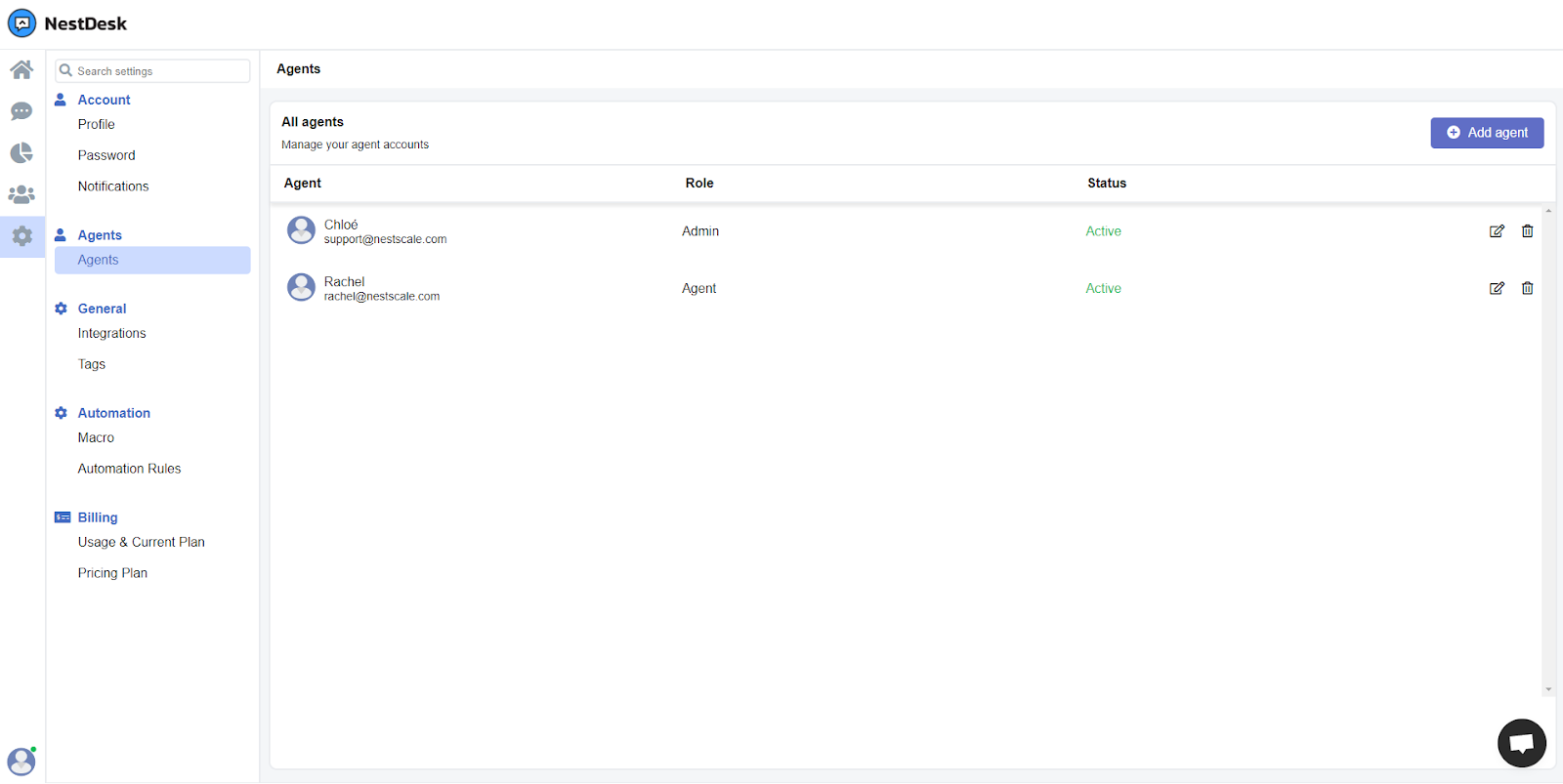Click Chloé's avatar icon
The width and height of the screenshot is (1563, 784).
(x=301, y=230)
